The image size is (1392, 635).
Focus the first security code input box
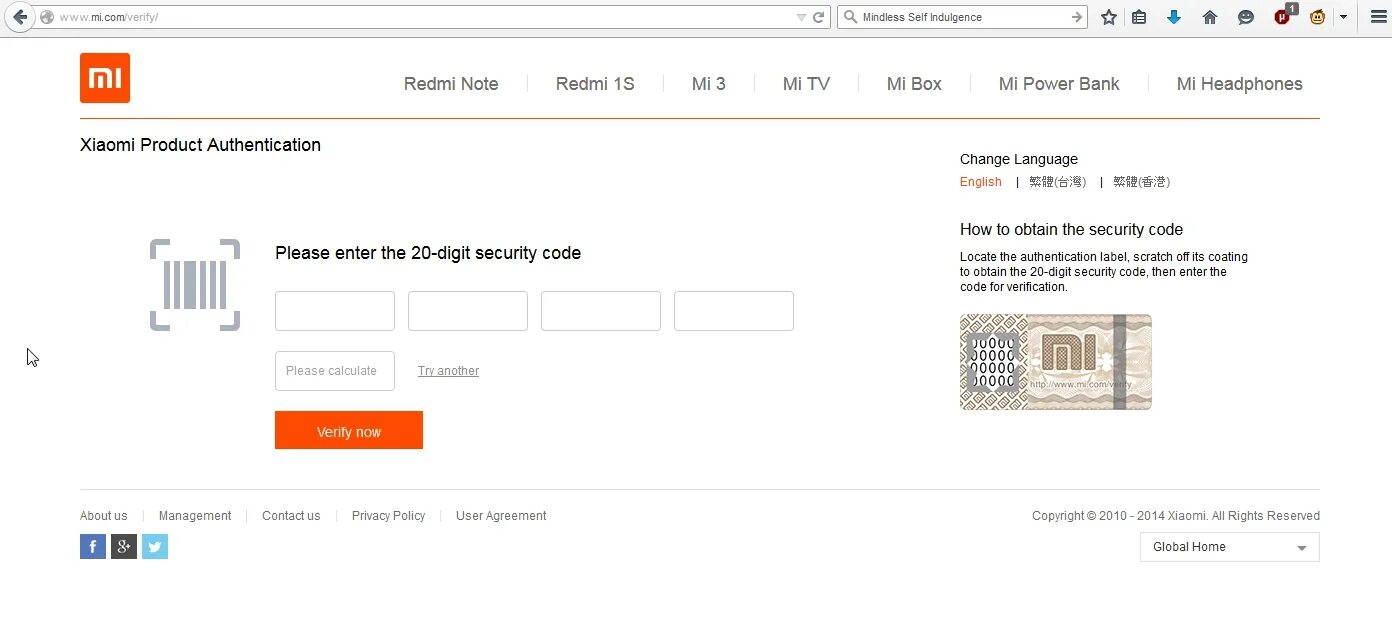pyautogui.click(x=335, y=311)
